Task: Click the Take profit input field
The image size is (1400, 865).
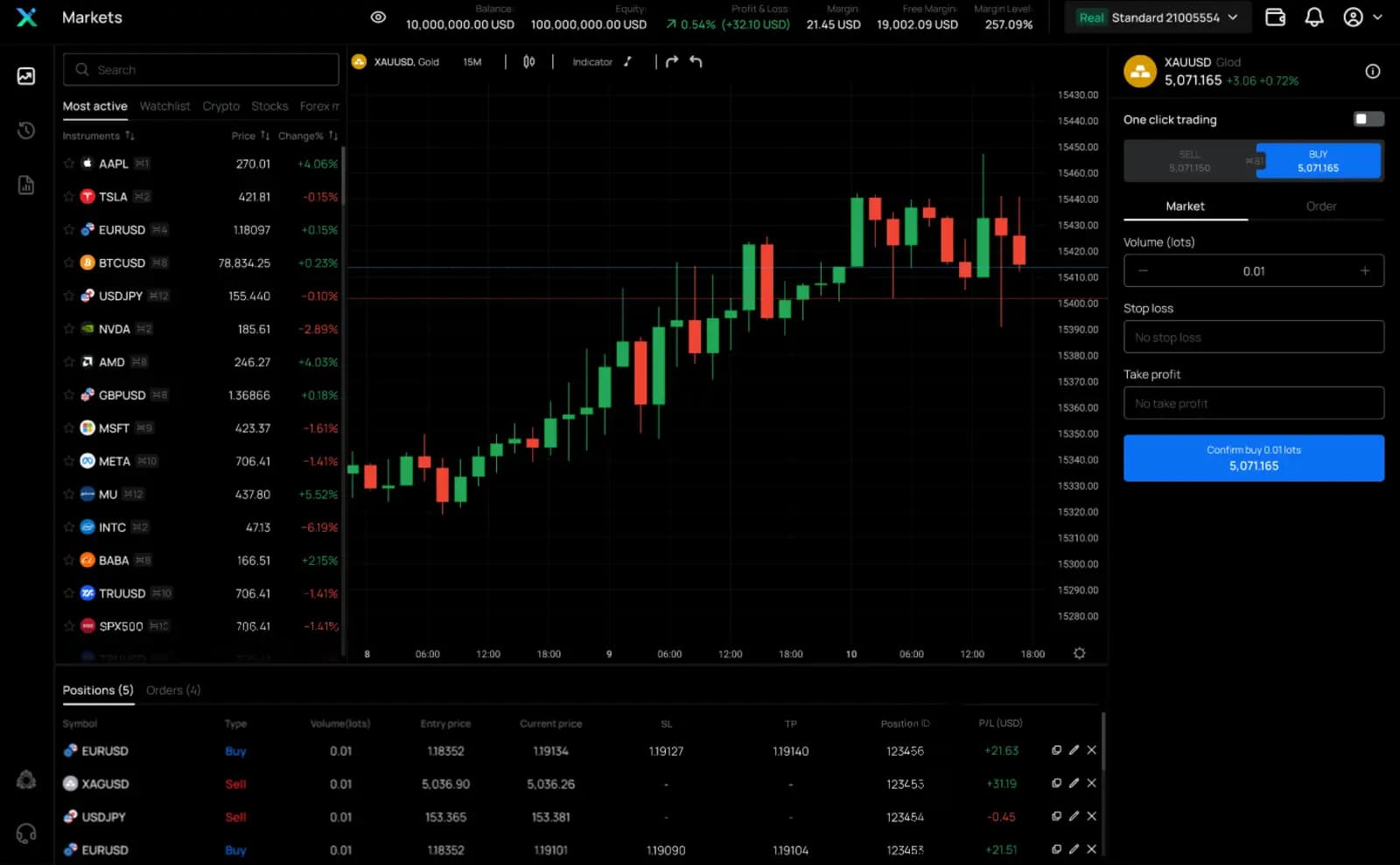Action: [x=1254, y=403]
